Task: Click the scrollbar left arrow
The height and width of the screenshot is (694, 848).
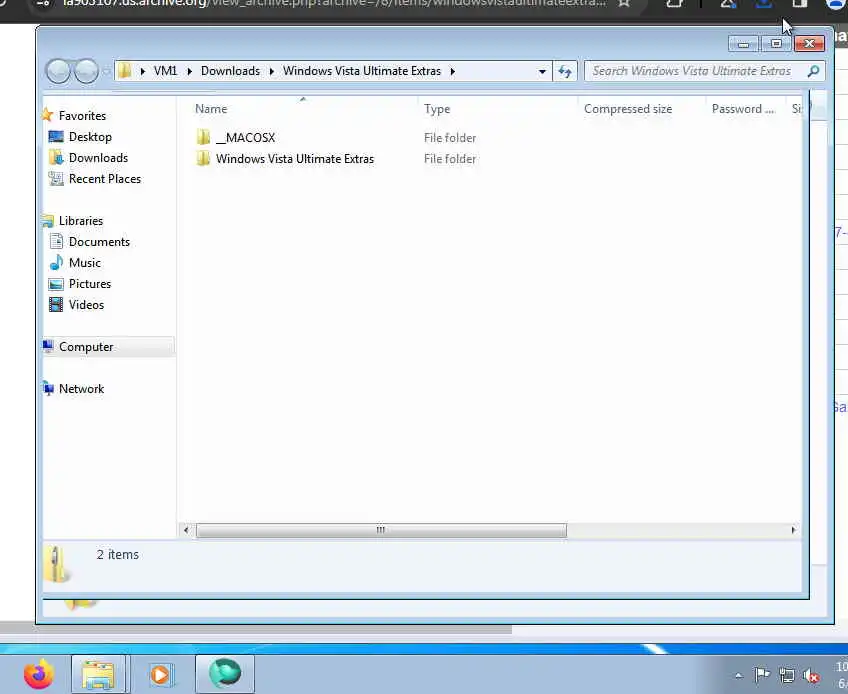Action: tap(186, 530)
